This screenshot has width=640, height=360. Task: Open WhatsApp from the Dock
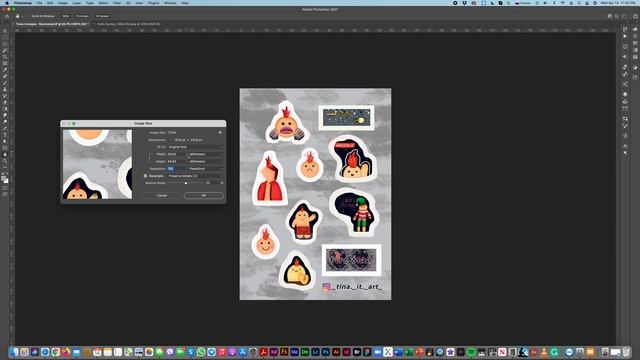201,352
